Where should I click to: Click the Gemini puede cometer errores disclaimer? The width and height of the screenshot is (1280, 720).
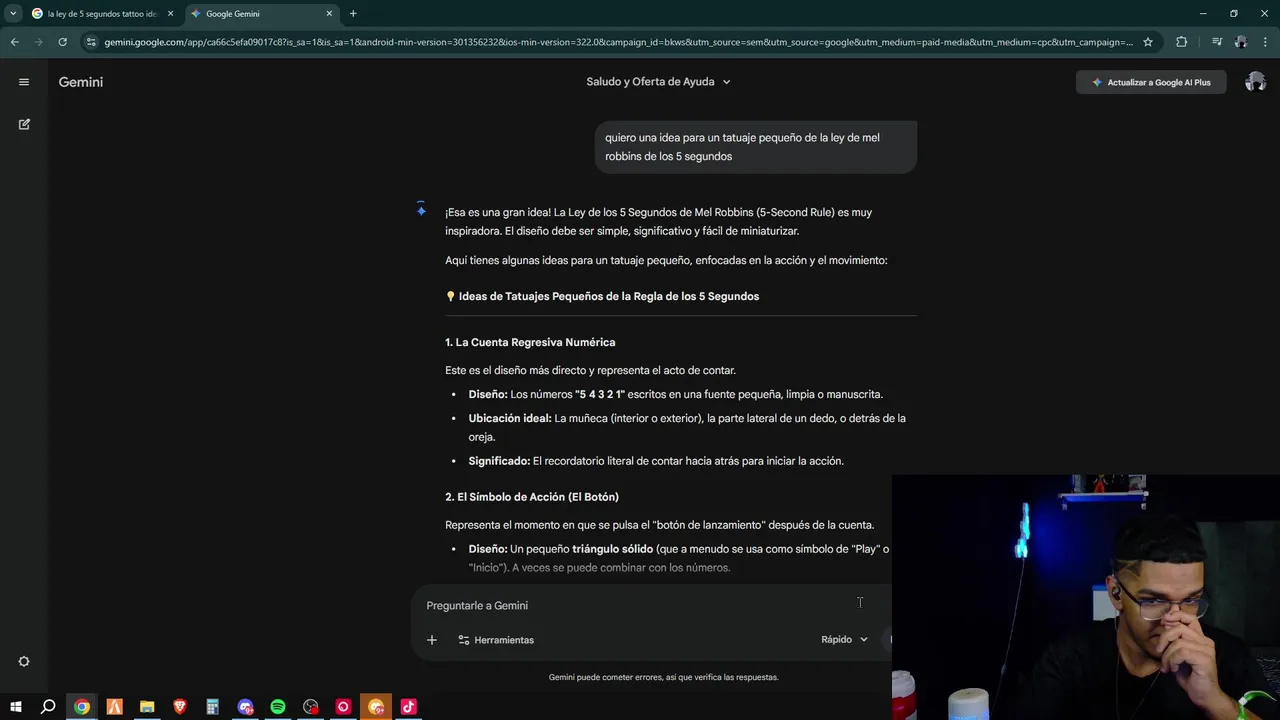point(663,677)
